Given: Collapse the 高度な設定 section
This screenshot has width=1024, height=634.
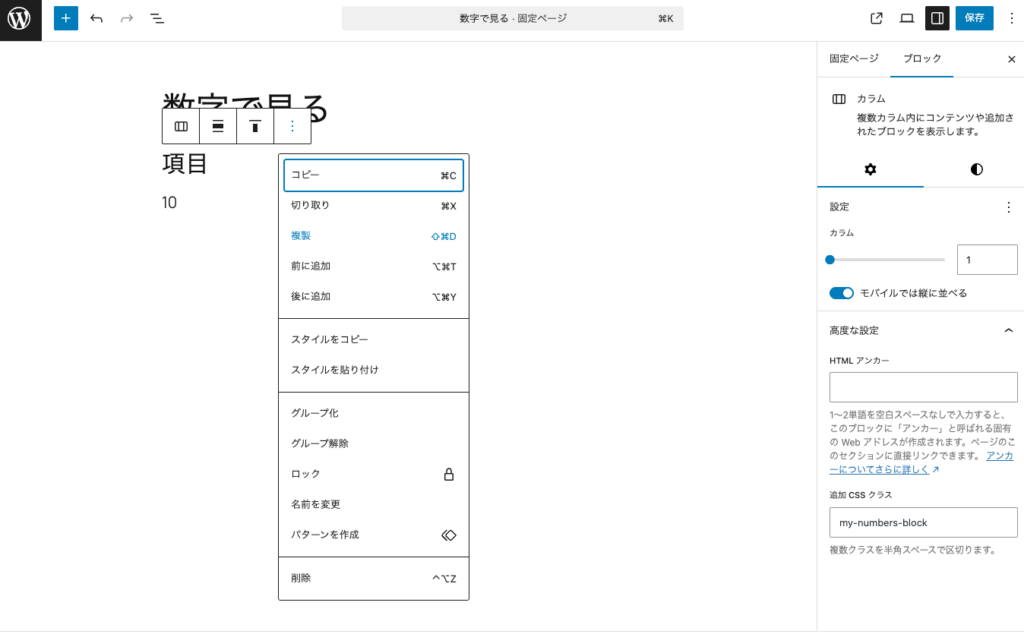Looking at the screenshot, I should tap(1009, 329).
